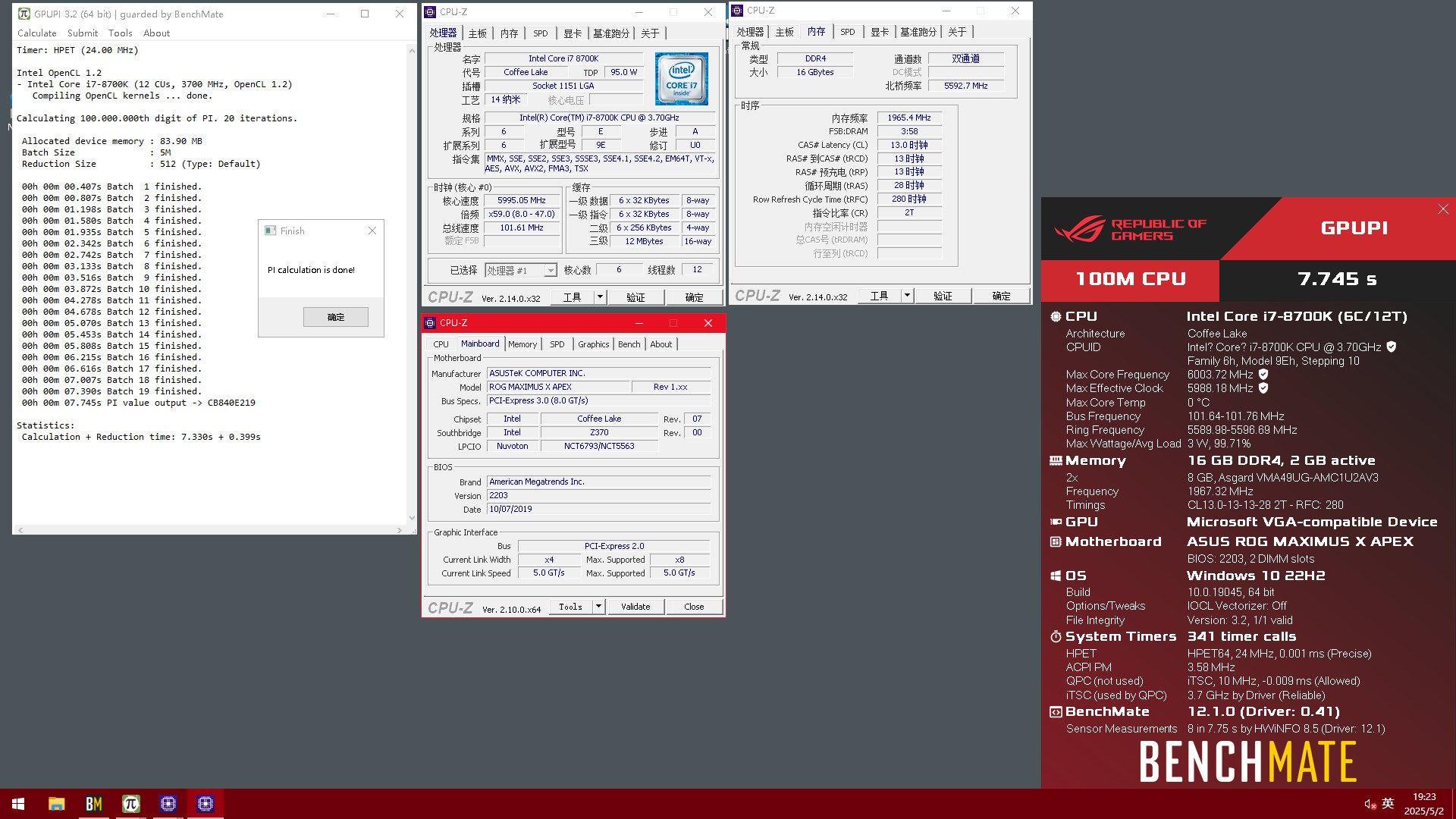The height and width of the screenshot is (819, 1456).
Task: Expand 工具 dropdown arrow in first CPU-Z window
Action: tap(600, 297)
